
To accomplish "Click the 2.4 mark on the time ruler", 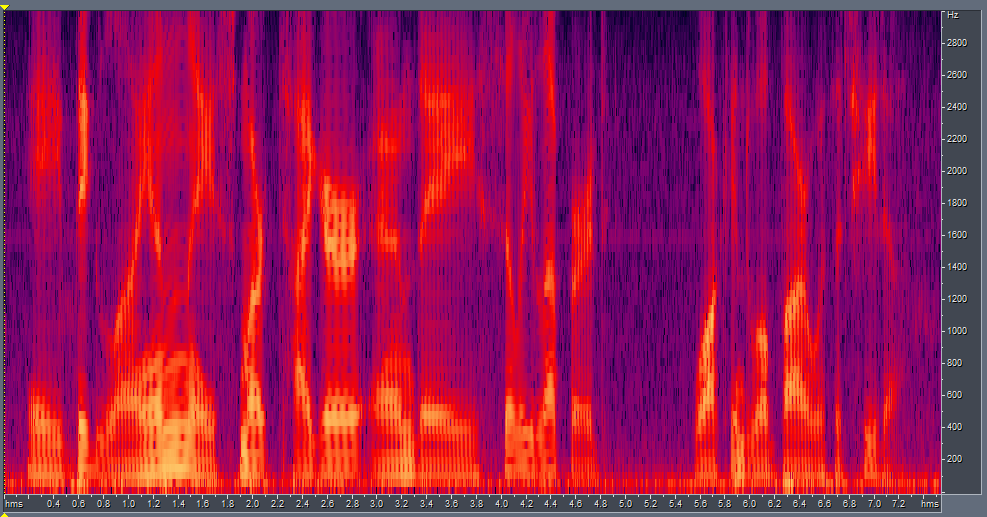I will tap(302, 504).
